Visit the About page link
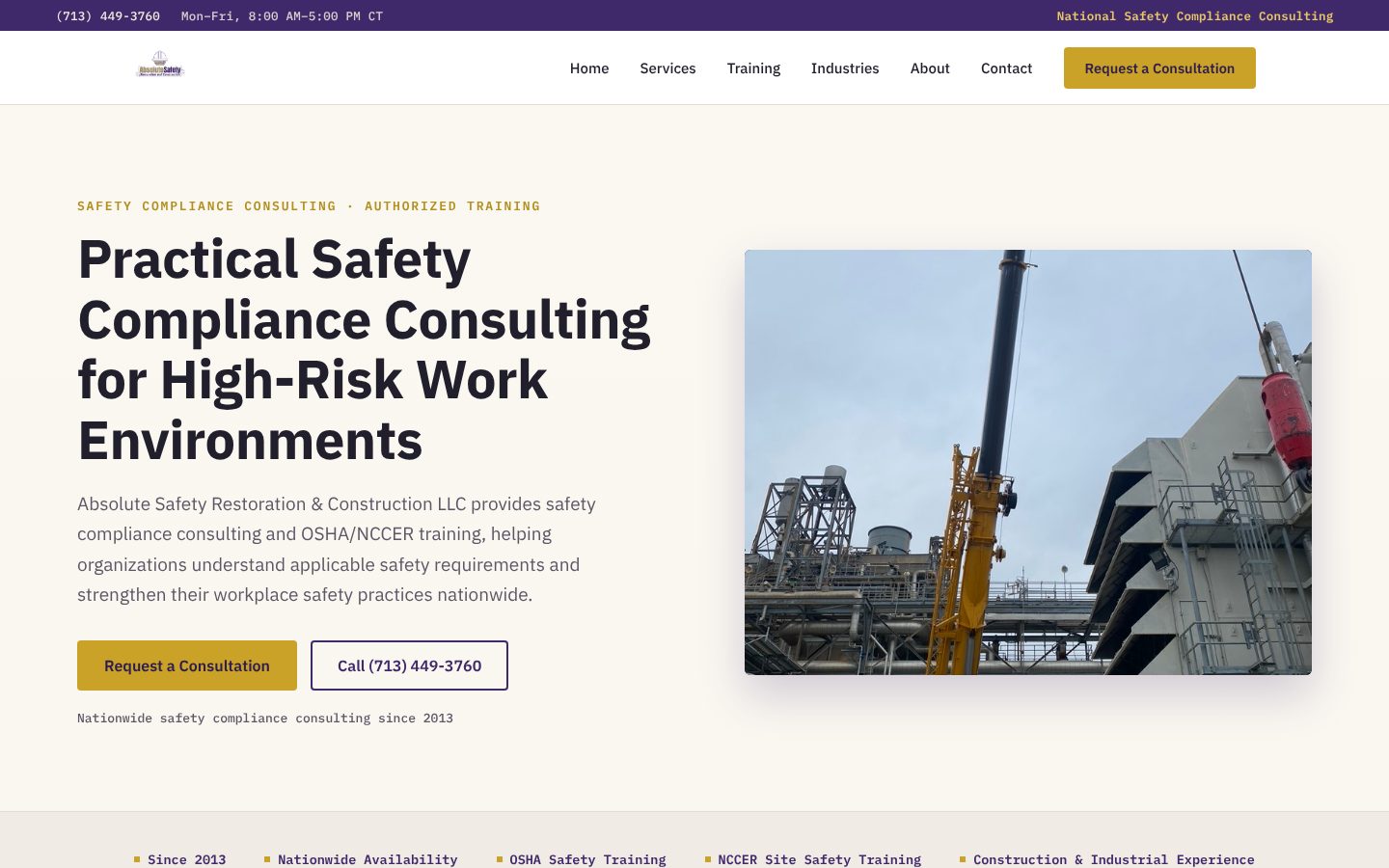This screenshot has height=868, width=1389. click(x=930, y=68)
